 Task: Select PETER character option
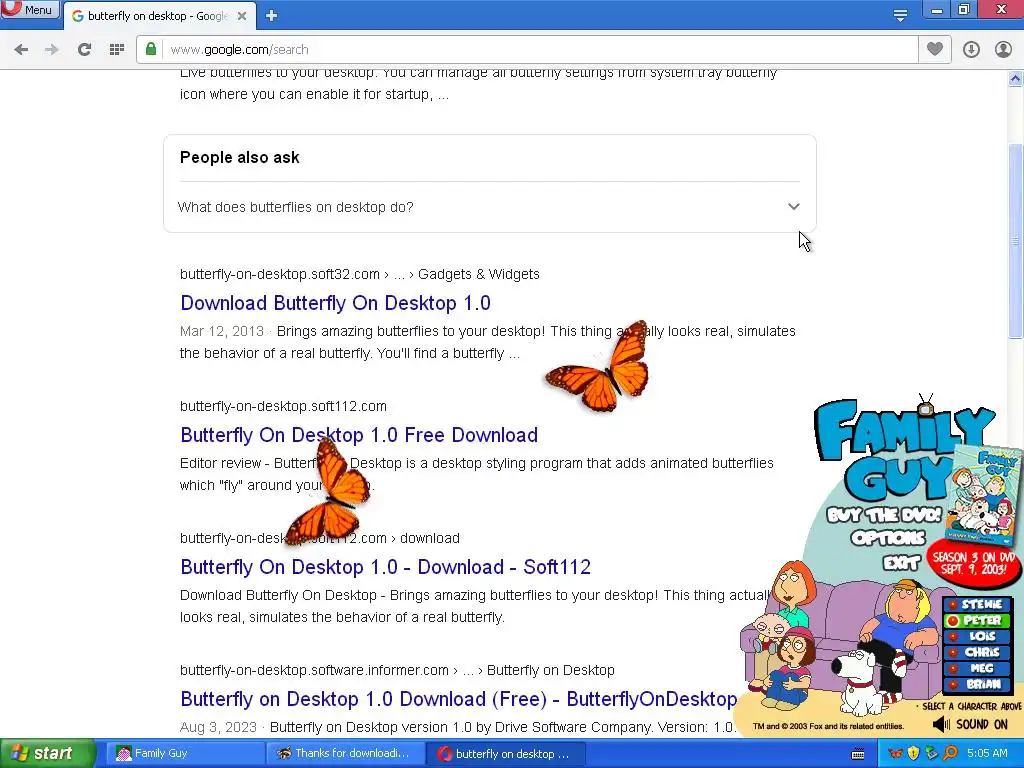[976, 620]
